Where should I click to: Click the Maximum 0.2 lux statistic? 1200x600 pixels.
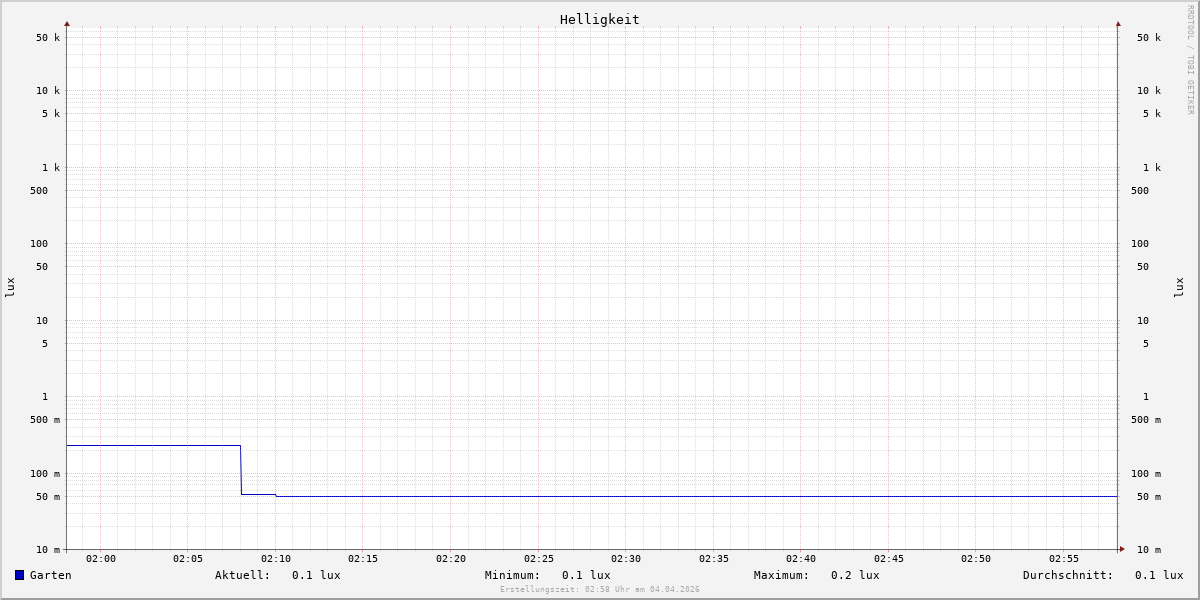pyautogui.click(x=854, y=575)
